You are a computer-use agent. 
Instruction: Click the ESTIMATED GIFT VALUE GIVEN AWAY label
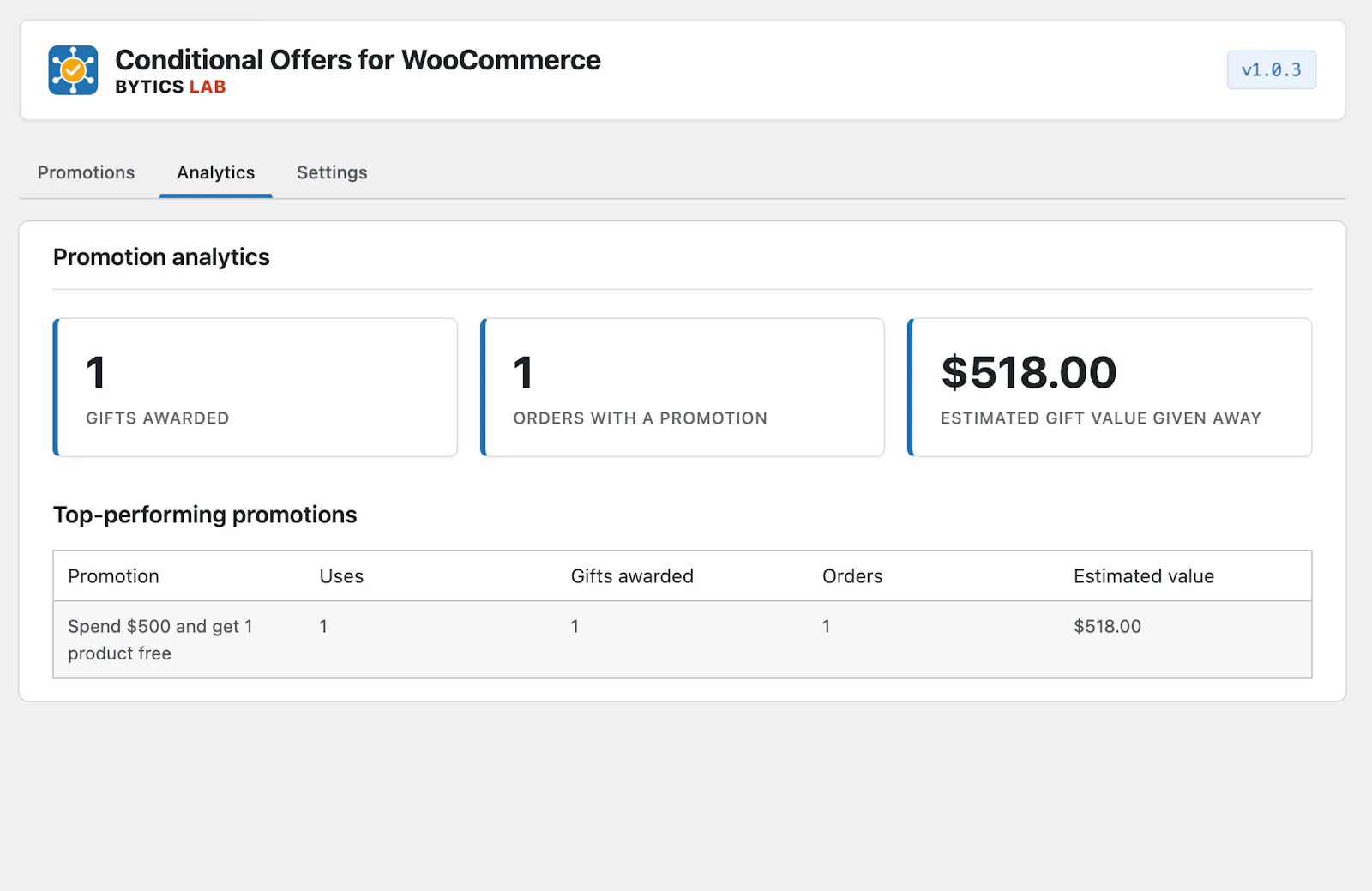[1101, 418]
